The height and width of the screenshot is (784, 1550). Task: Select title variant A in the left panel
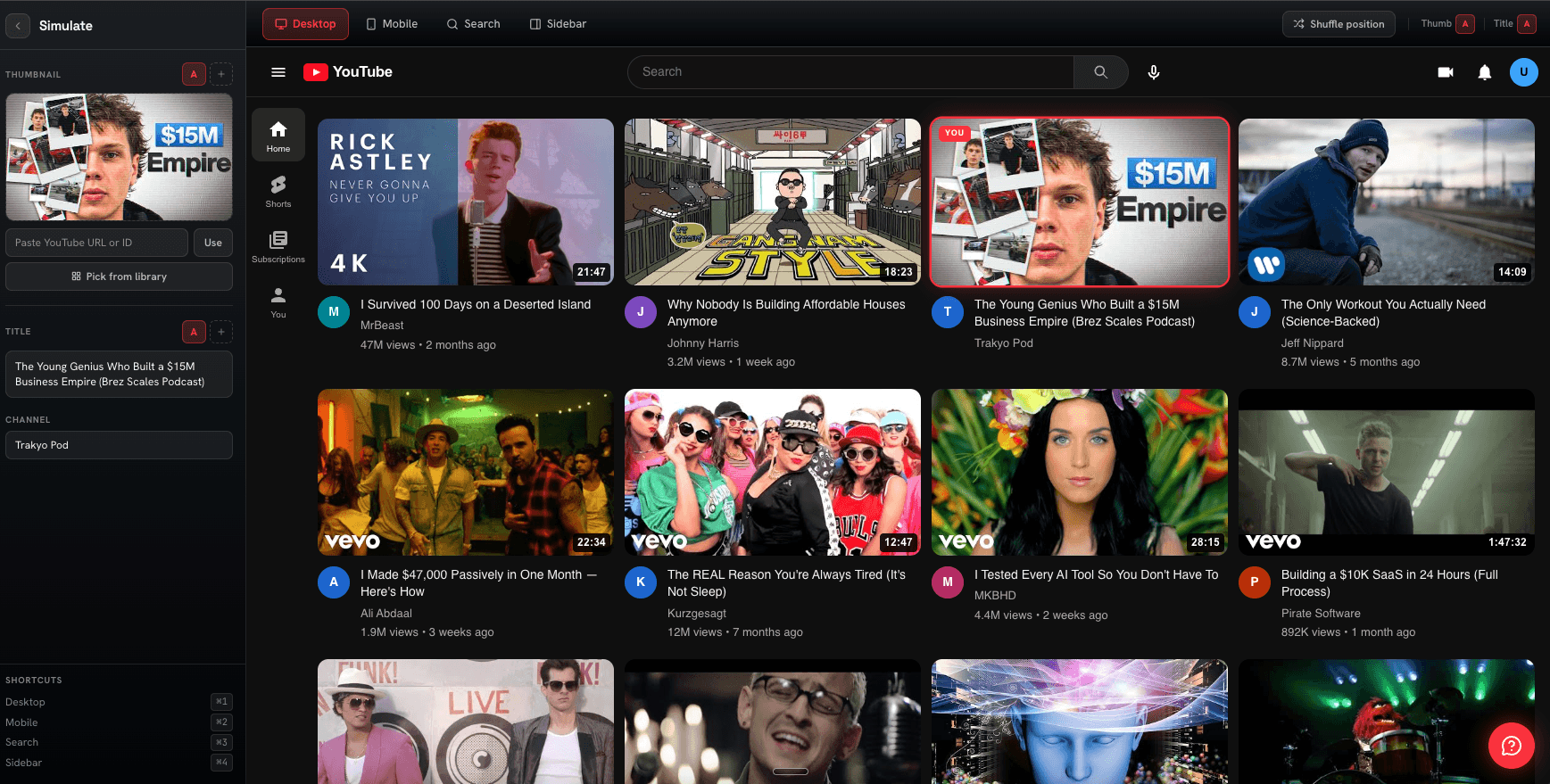tap(194, 332)
